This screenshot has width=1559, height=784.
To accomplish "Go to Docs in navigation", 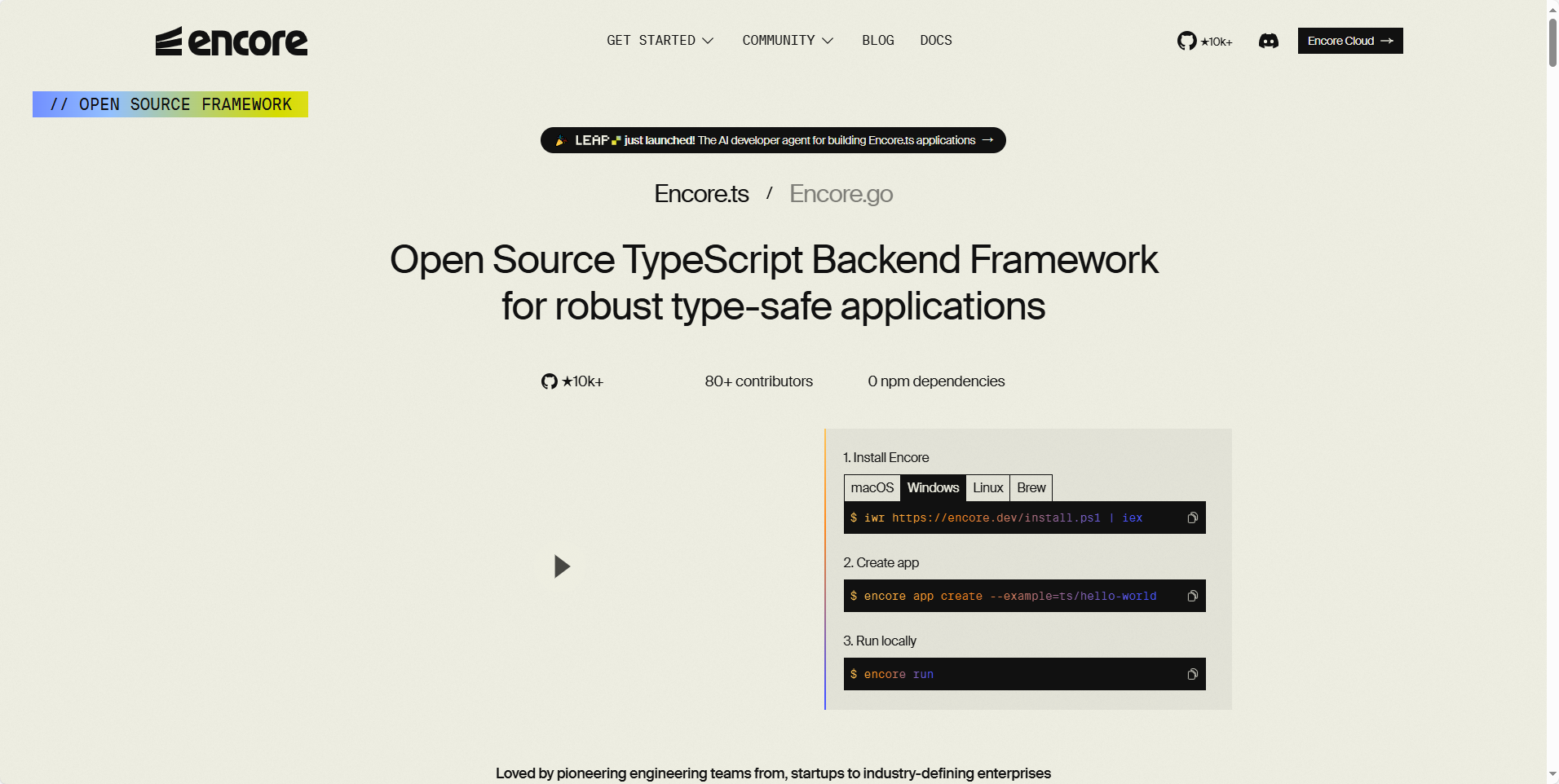I will (x=935, y=41).
